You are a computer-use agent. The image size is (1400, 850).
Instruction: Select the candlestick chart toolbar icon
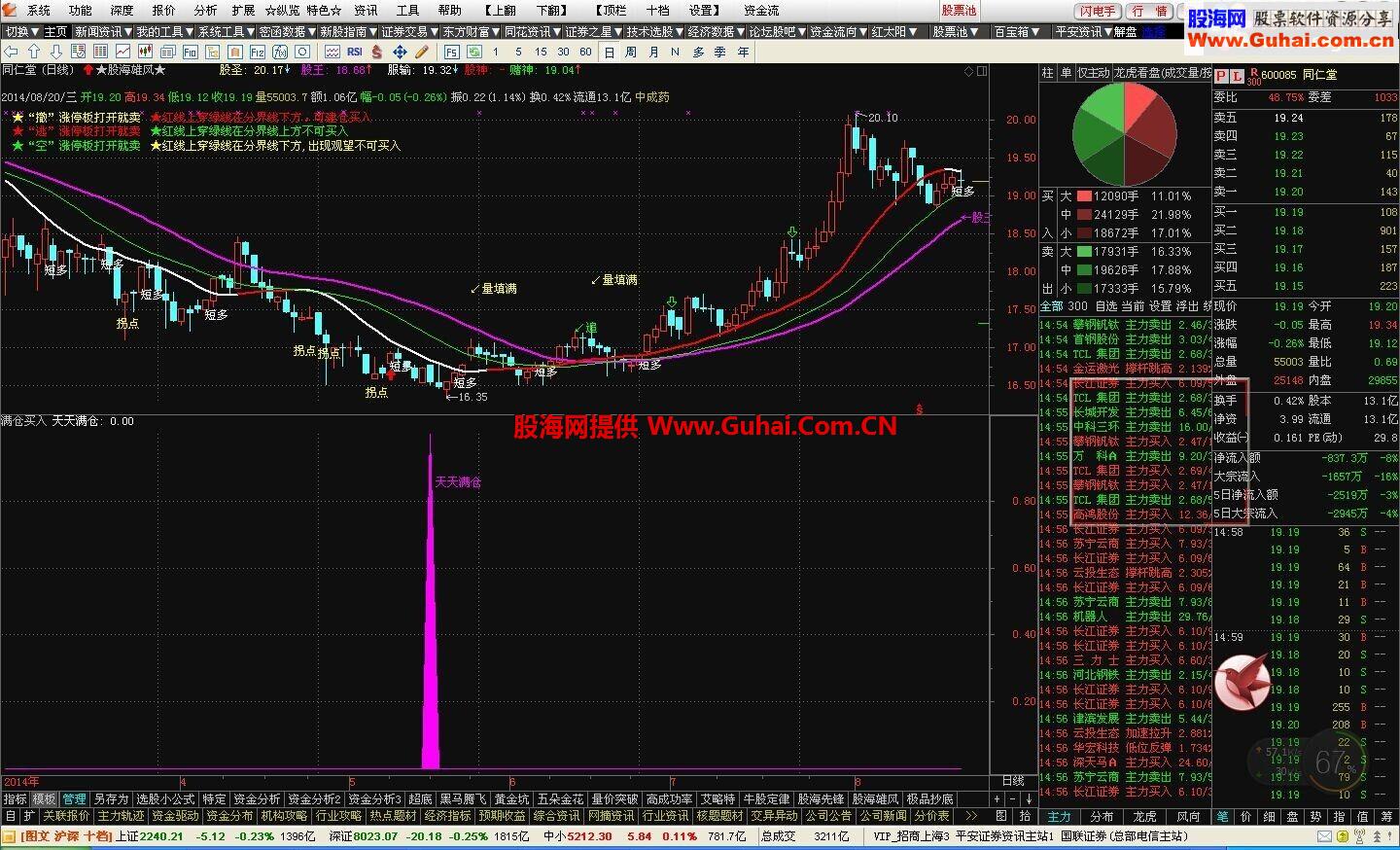coord(145,51)
